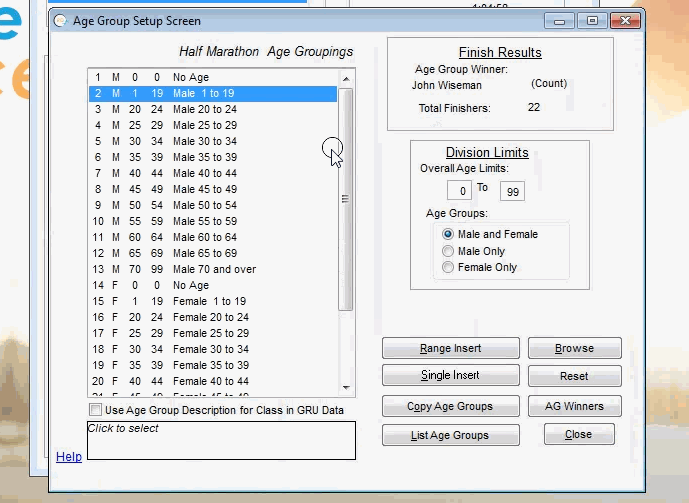689x503 pixels.
Task: Click the list scrollbar down arrow
Action: click(346, 387)
